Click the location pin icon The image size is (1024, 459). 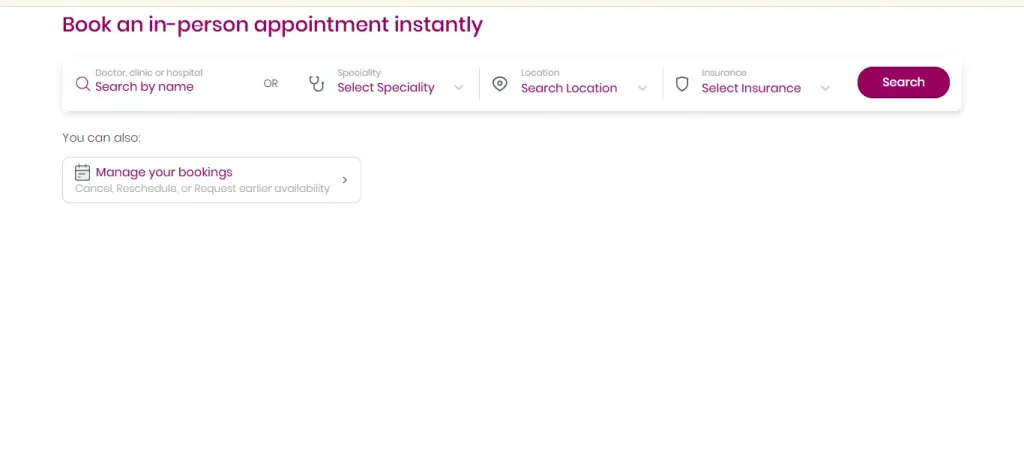(500, 84)
